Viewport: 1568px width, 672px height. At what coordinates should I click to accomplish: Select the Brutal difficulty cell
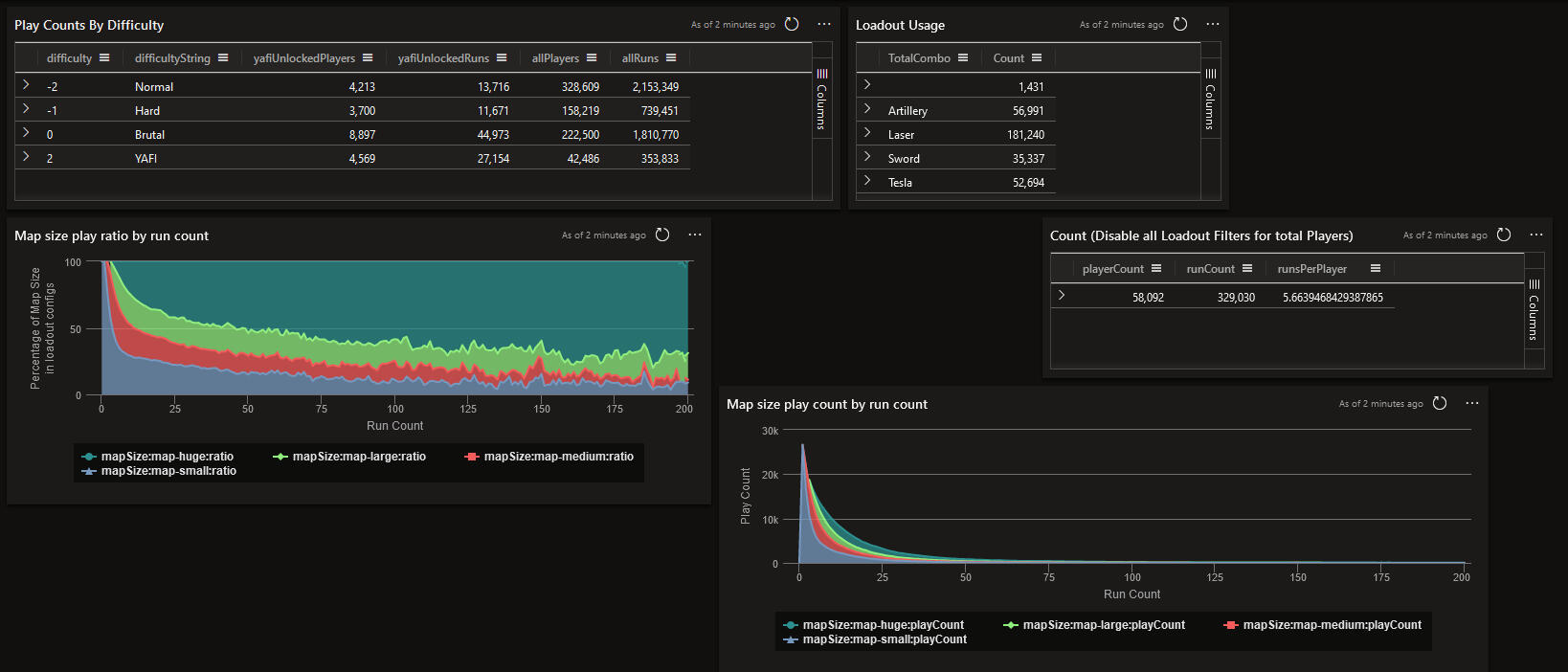(150, 135)
